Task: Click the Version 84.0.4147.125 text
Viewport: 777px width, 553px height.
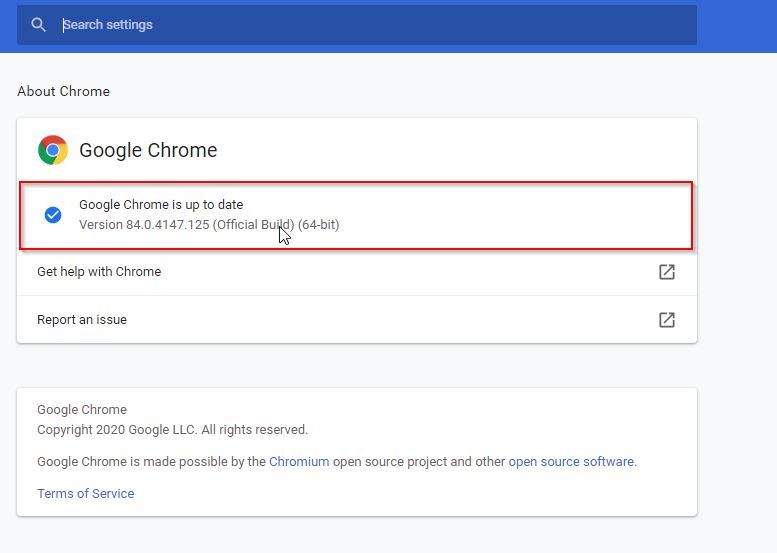Action: [x=144, y=224]
